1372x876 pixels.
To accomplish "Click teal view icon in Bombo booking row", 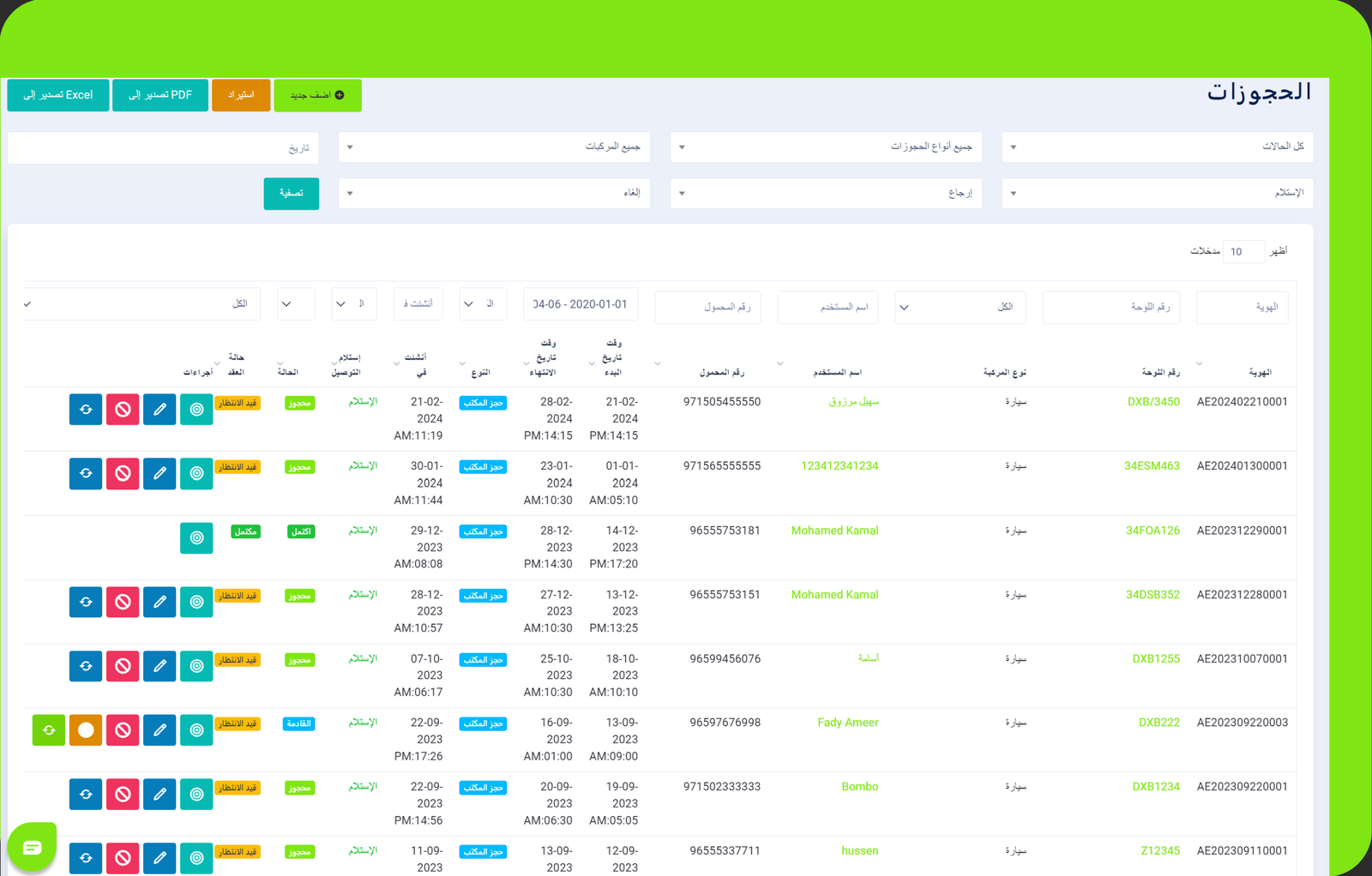I will 196,795.
